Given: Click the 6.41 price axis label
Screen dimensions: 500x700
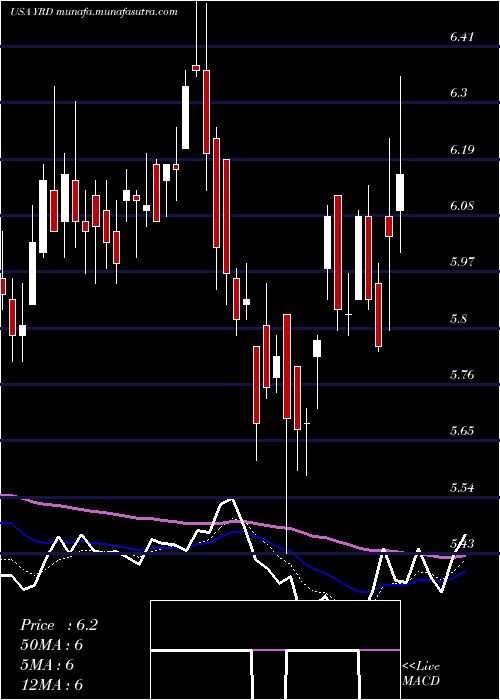Looking at the screenshot, I should pyautogui.click(x=461, y=37).
